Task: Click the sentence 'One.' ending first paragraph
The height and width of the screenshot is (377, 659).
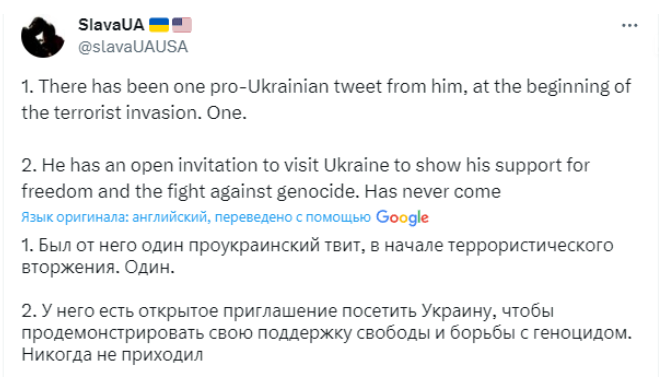Action: pos(227,113)
